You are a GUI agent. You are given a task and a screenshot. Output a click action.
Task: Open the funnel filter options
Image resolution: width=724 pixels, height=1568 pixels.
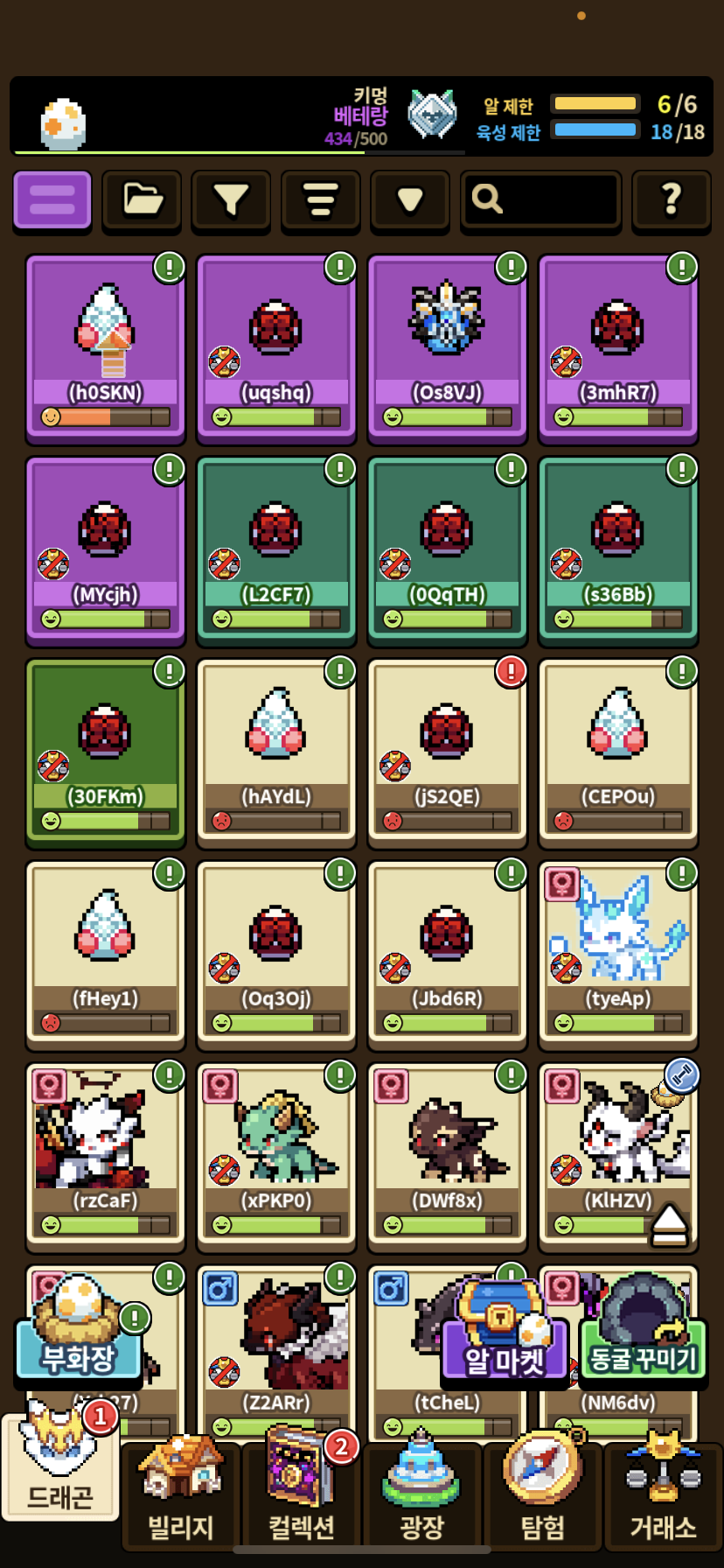231,200
